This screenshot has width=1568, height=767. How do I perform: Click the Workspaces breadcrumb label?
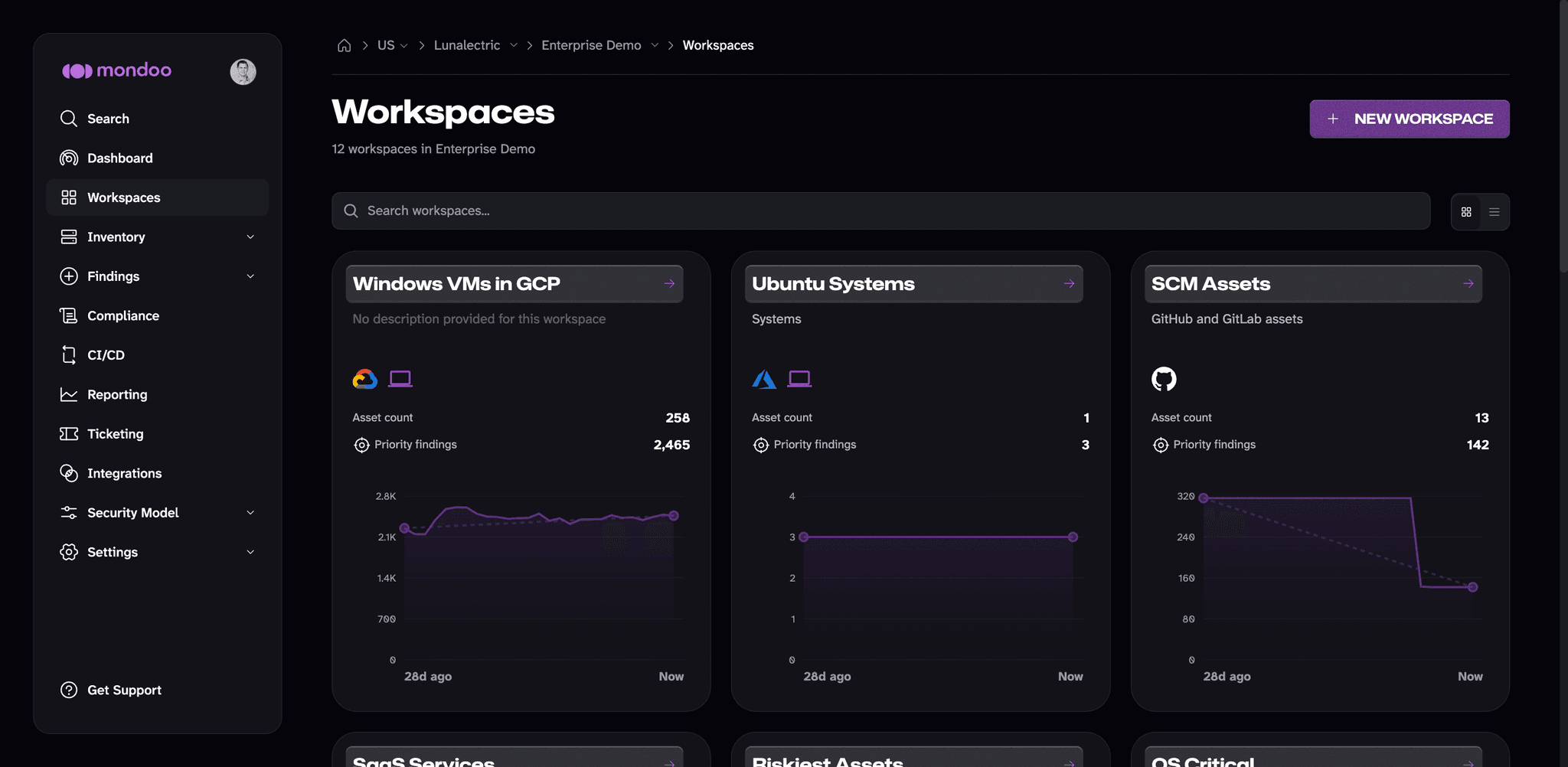click(x=718, y=45)
